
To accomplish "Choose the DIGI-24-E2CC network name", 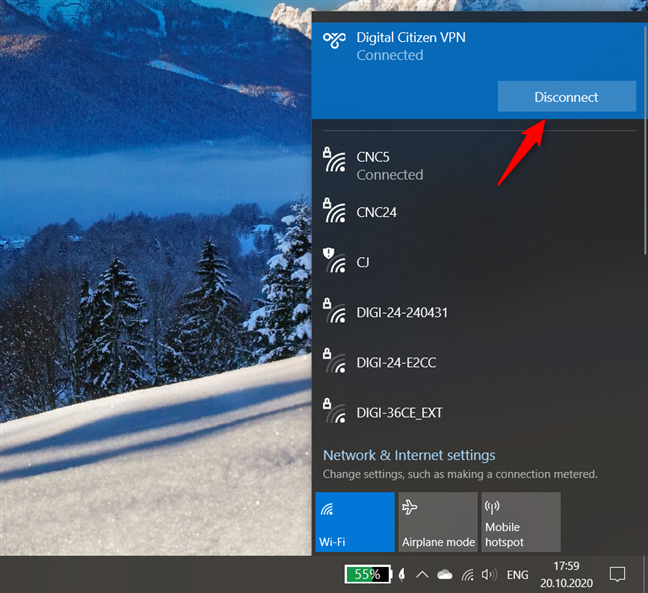I will [396, 363].
